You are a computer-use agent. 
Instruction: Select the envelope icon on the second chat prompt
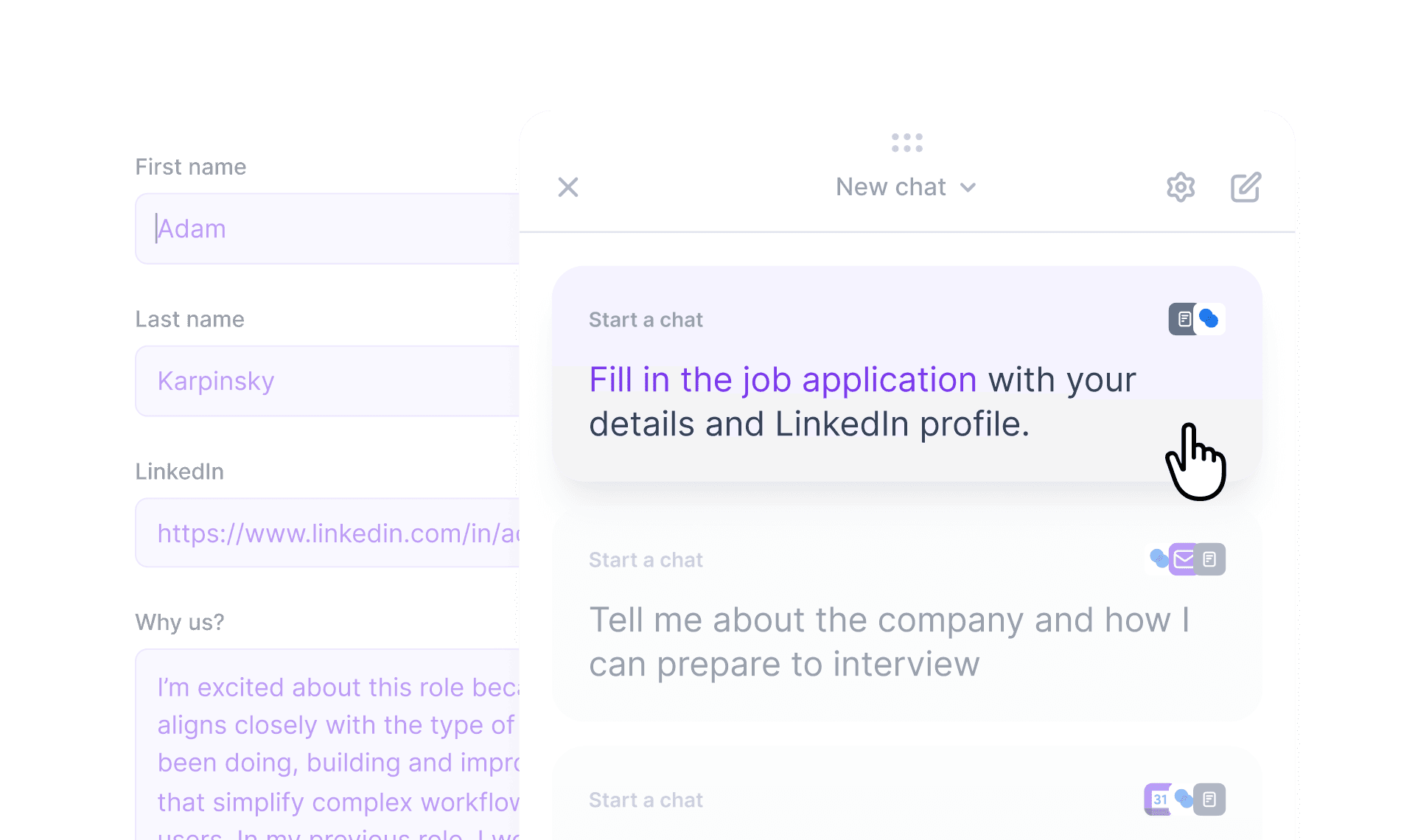tap(1184, 559)
